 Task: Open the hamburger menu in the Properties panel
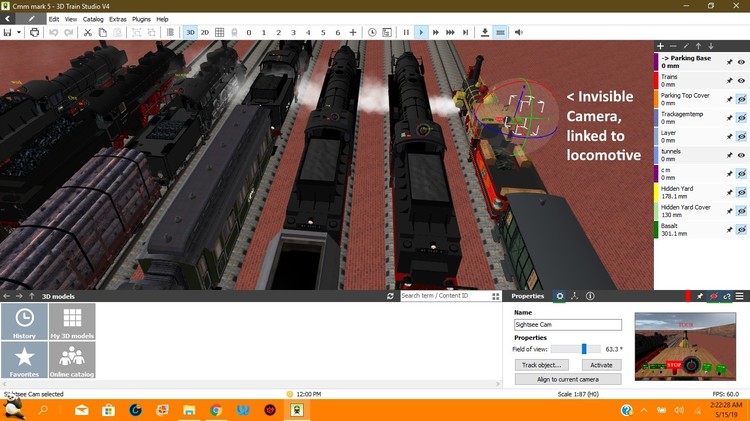[x=740, y=297]
